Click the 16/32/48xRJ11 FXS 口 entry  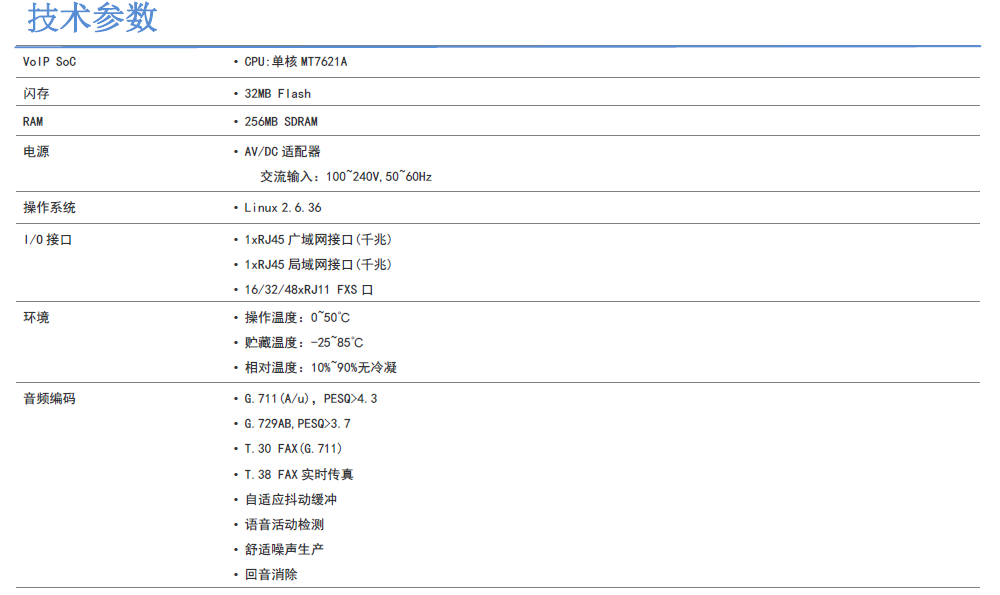click(309, 290)
